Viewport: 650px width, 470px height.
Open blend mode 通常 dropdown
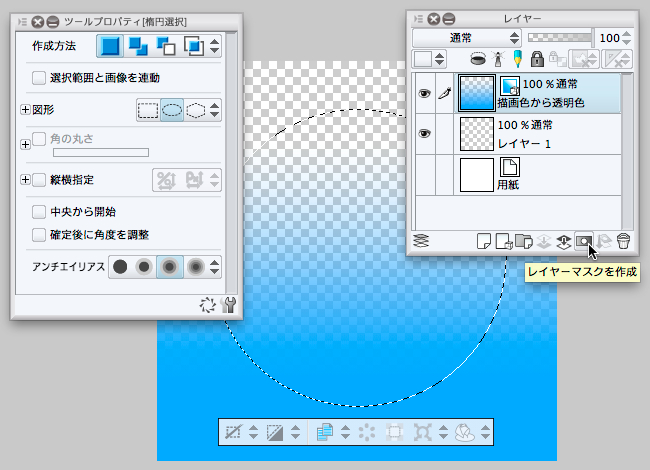coord(466,38)
